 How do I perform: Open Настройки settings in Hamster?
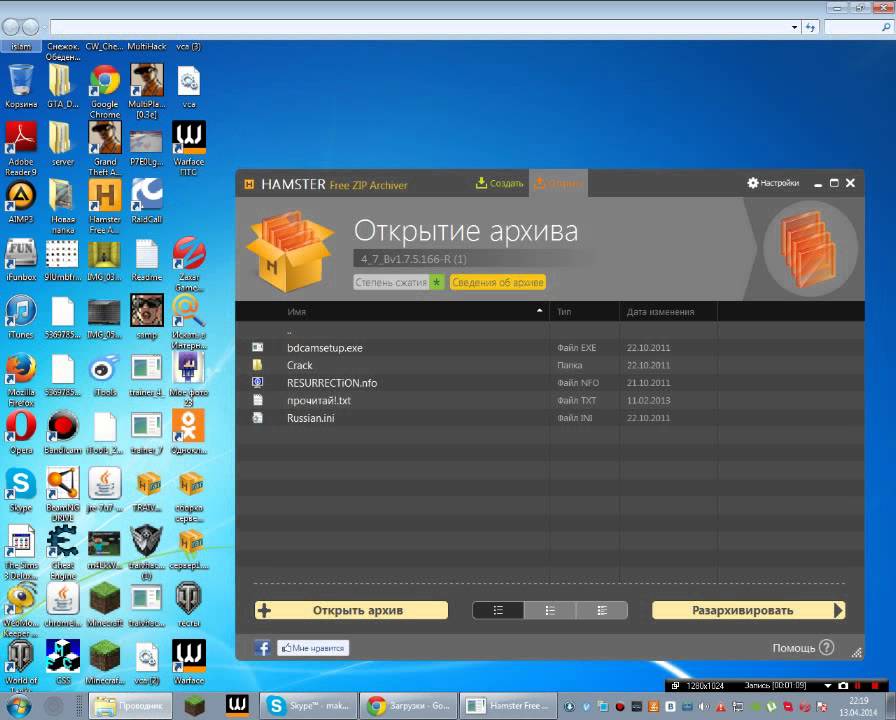pos(773,183)
